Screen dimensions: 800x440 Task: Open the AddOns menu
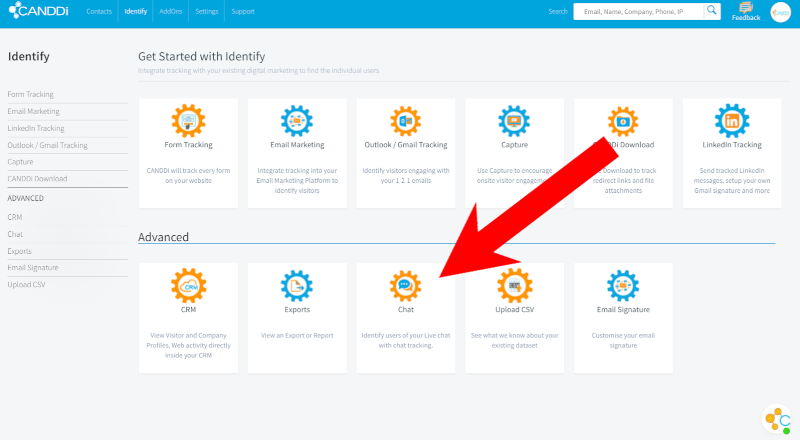[170, 11]
